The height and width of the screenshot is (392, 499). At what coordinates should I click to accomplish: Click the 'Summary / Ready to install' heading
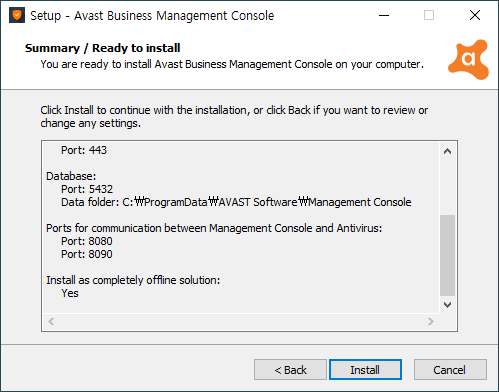[x=103, y=48]
